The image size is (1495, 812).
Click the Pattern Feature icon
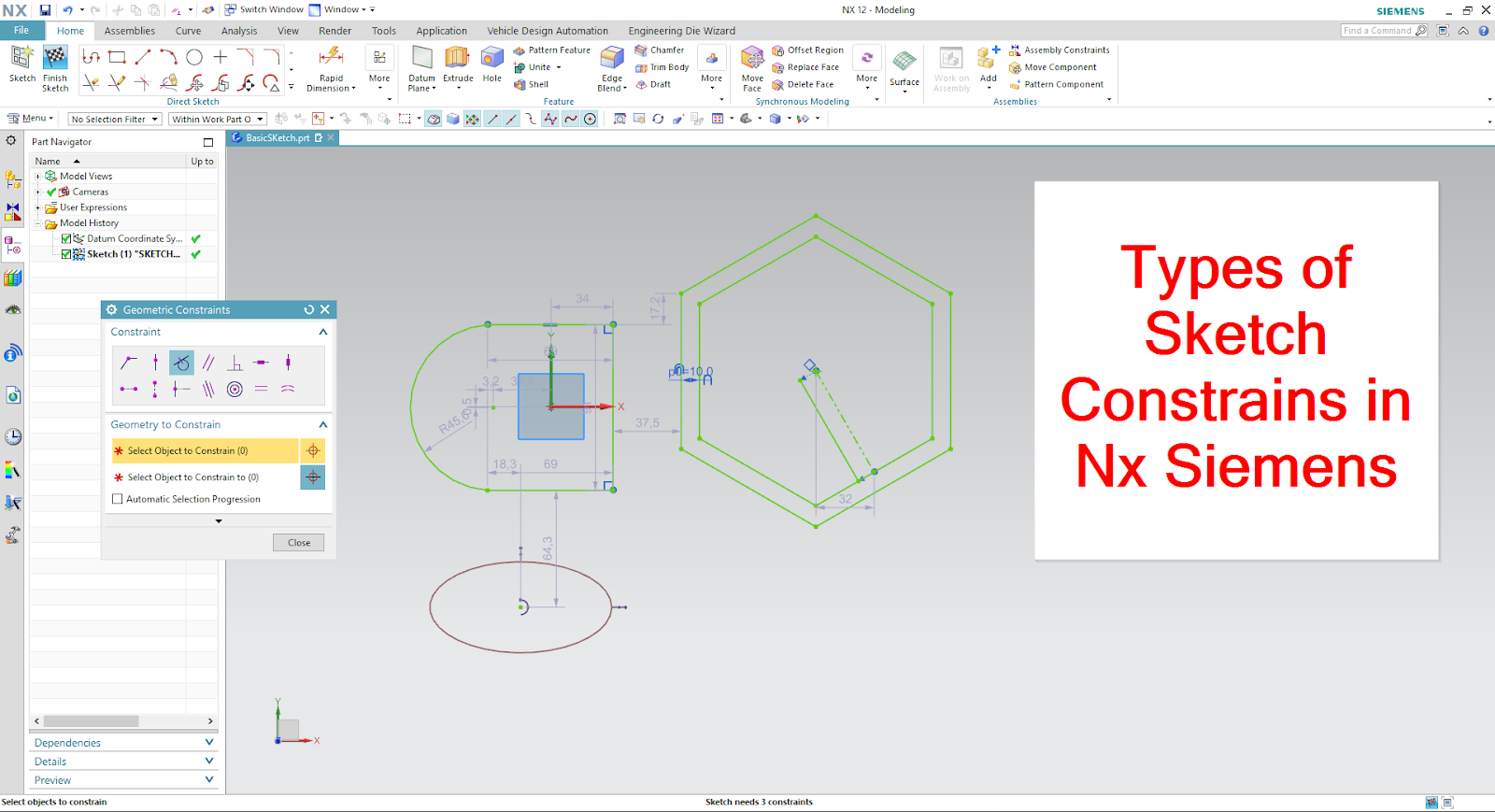click(520, 50)
